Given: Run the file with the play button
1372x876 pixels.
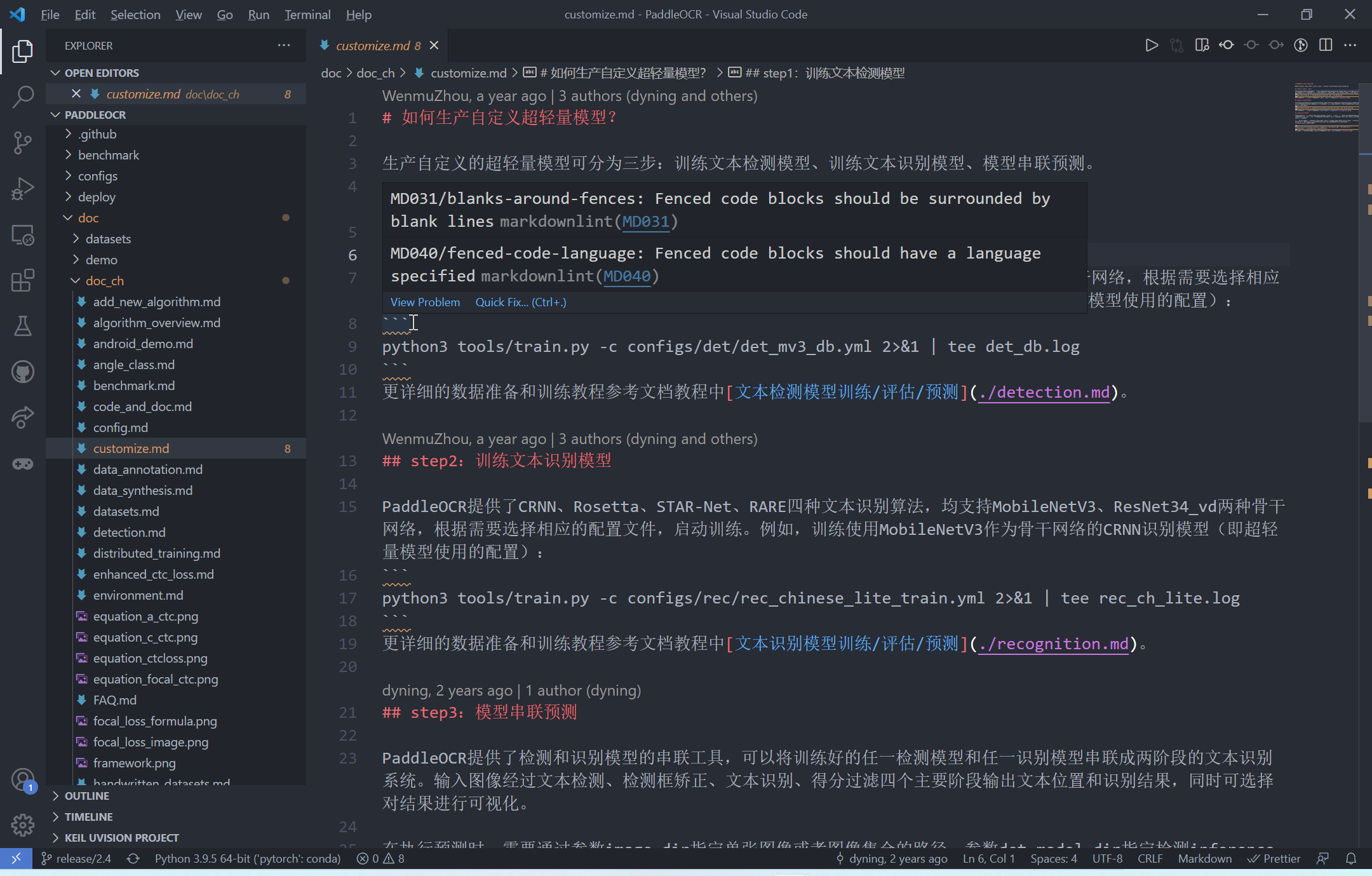Looking at the screenshot, I should (1151, 45).
